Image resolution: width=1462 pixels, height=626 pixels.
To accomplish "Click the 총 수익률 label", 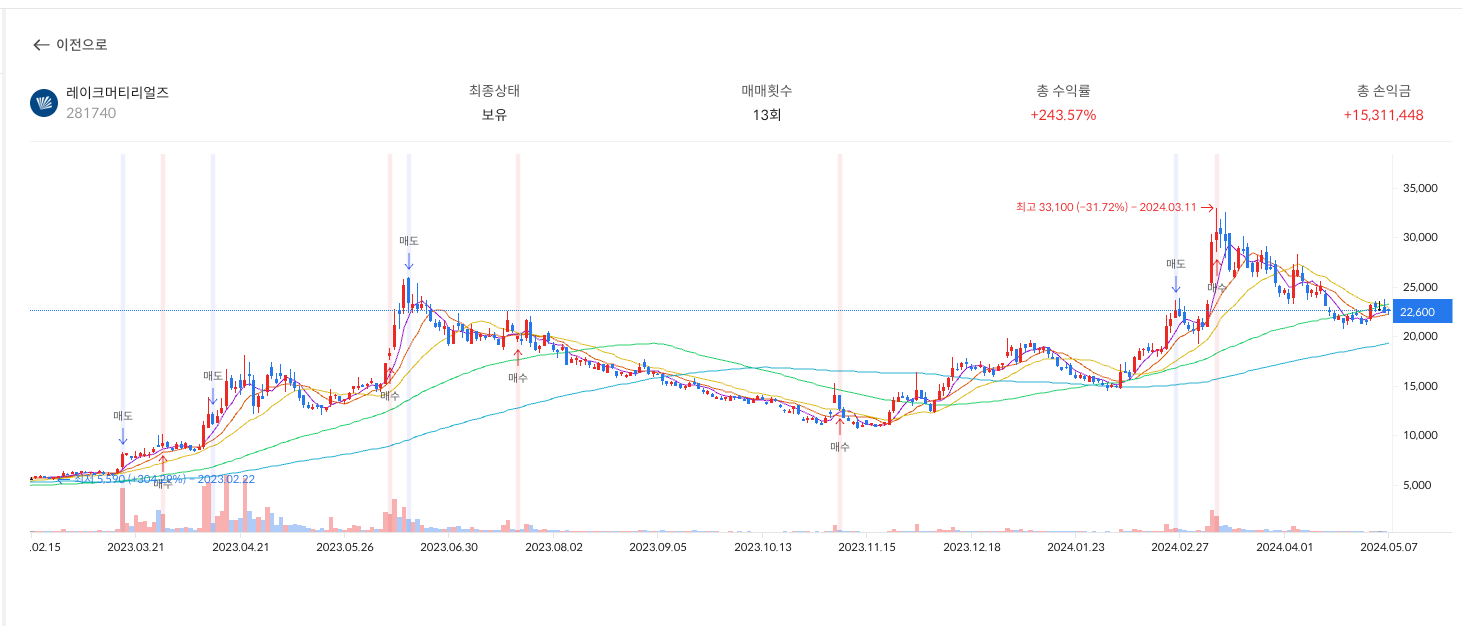I will [1063, 91].
